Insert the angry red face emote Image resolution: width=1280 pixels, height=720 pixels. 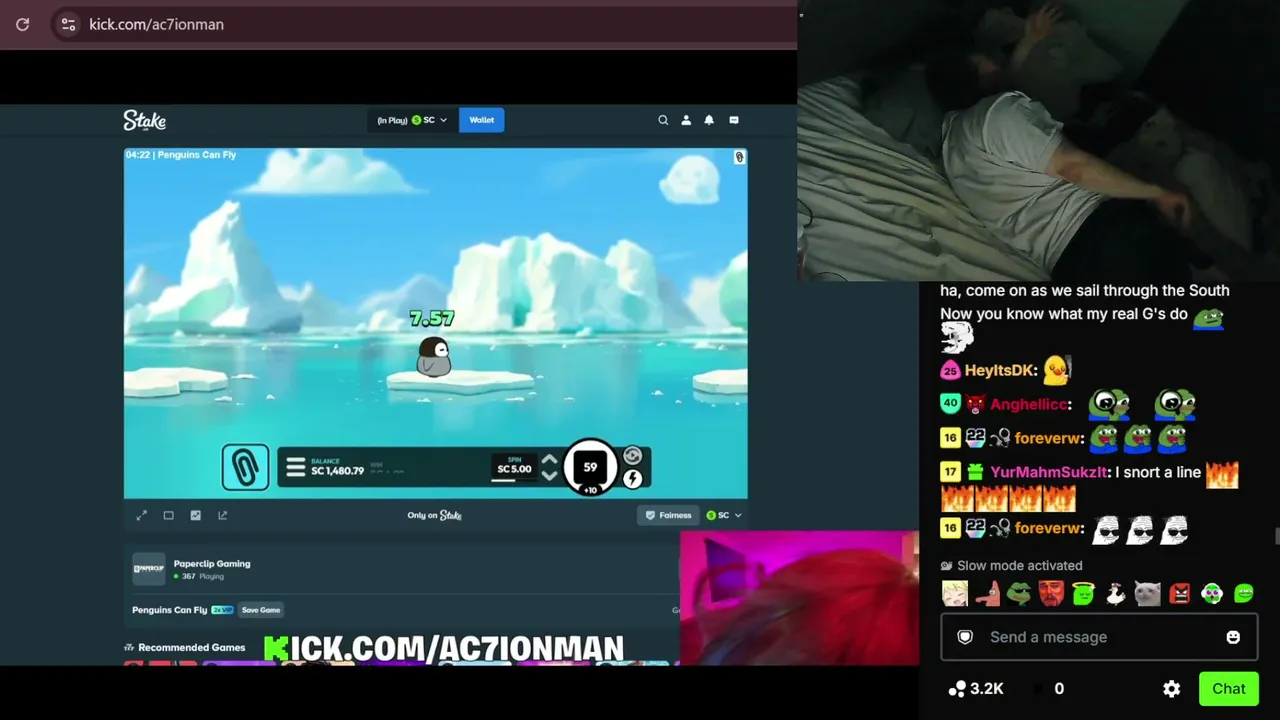pyautogui.click(x=1179, y=594)
